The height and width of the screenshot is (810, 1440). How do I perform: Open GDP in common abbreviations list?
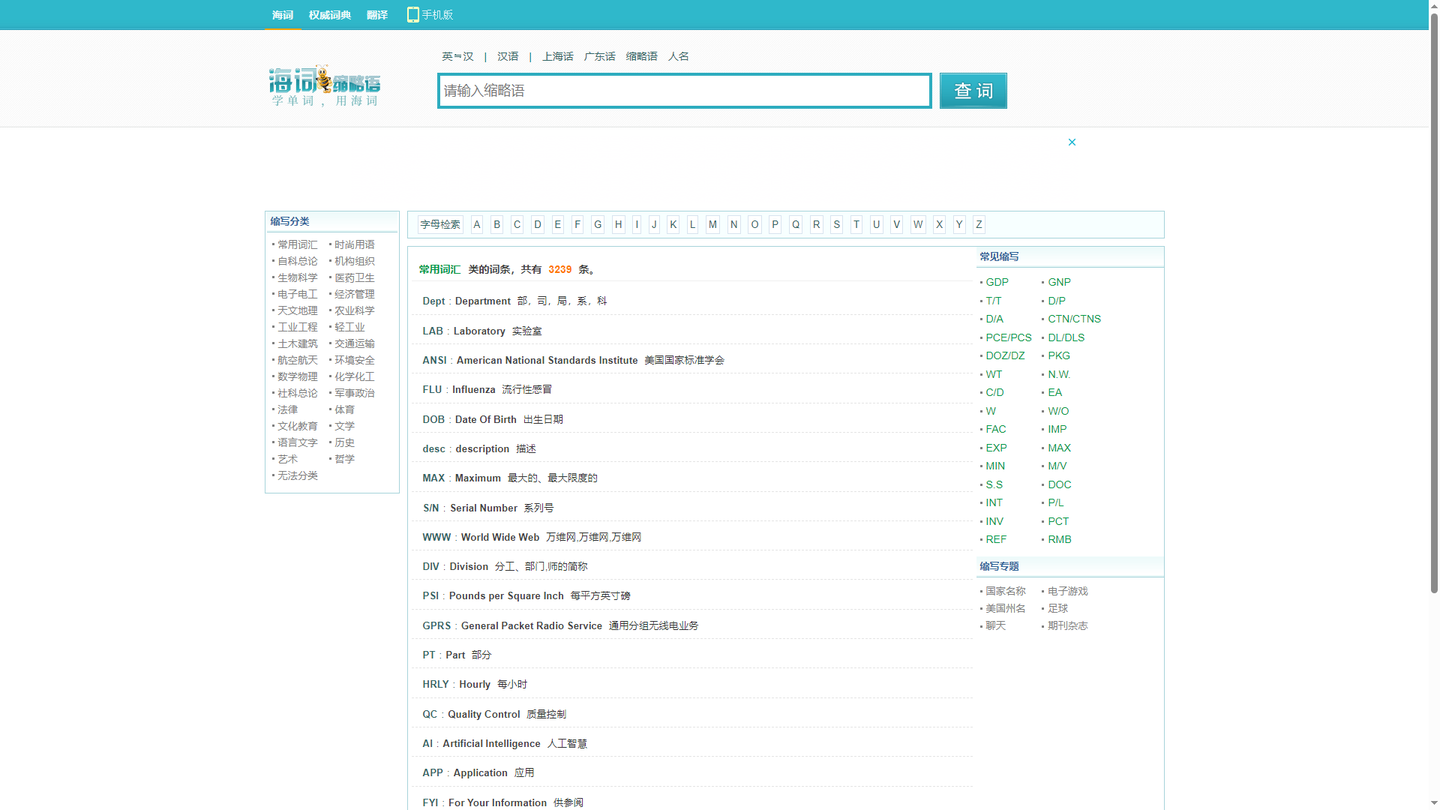coord(997,283)
